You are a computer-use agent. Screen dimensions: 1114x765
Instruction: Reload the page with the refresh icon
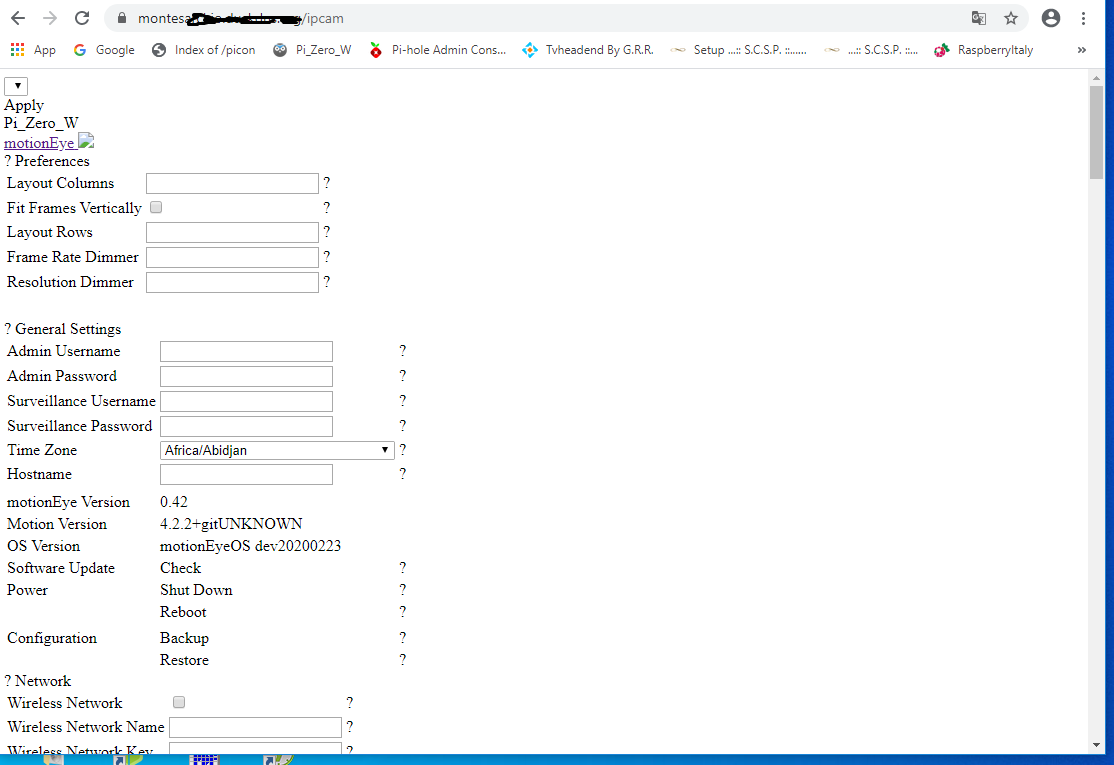pos(81,17)
